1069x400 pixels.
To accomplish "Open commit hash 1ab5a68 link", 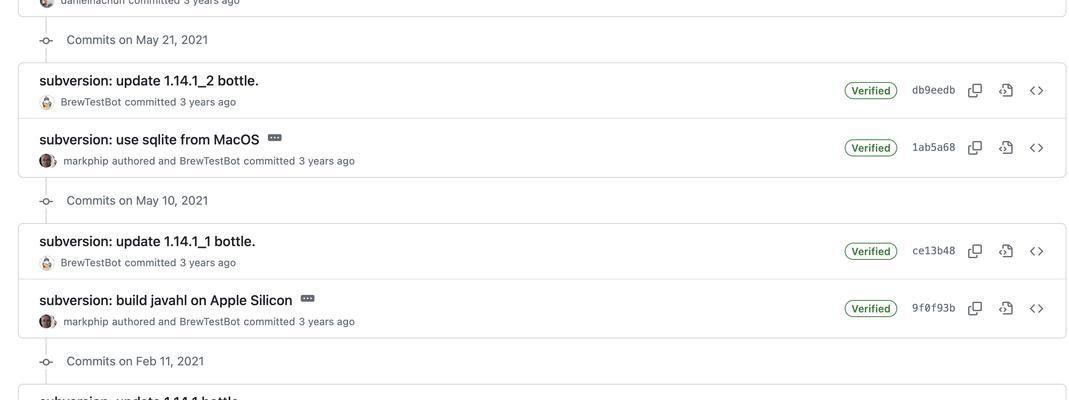I will coord(933,148).
